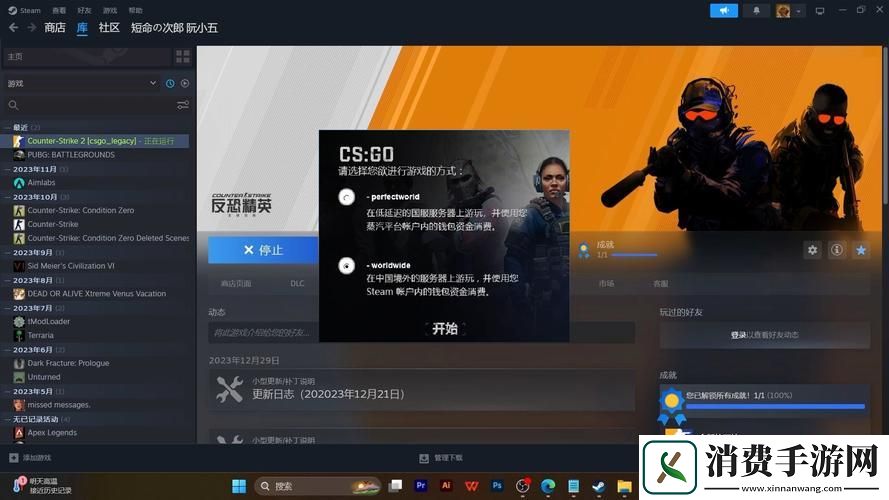Open the account avatar dropdown
Image resolution: width=889 pixels, height=500 pixels.
pyautogui.click(x=790, y=10)
